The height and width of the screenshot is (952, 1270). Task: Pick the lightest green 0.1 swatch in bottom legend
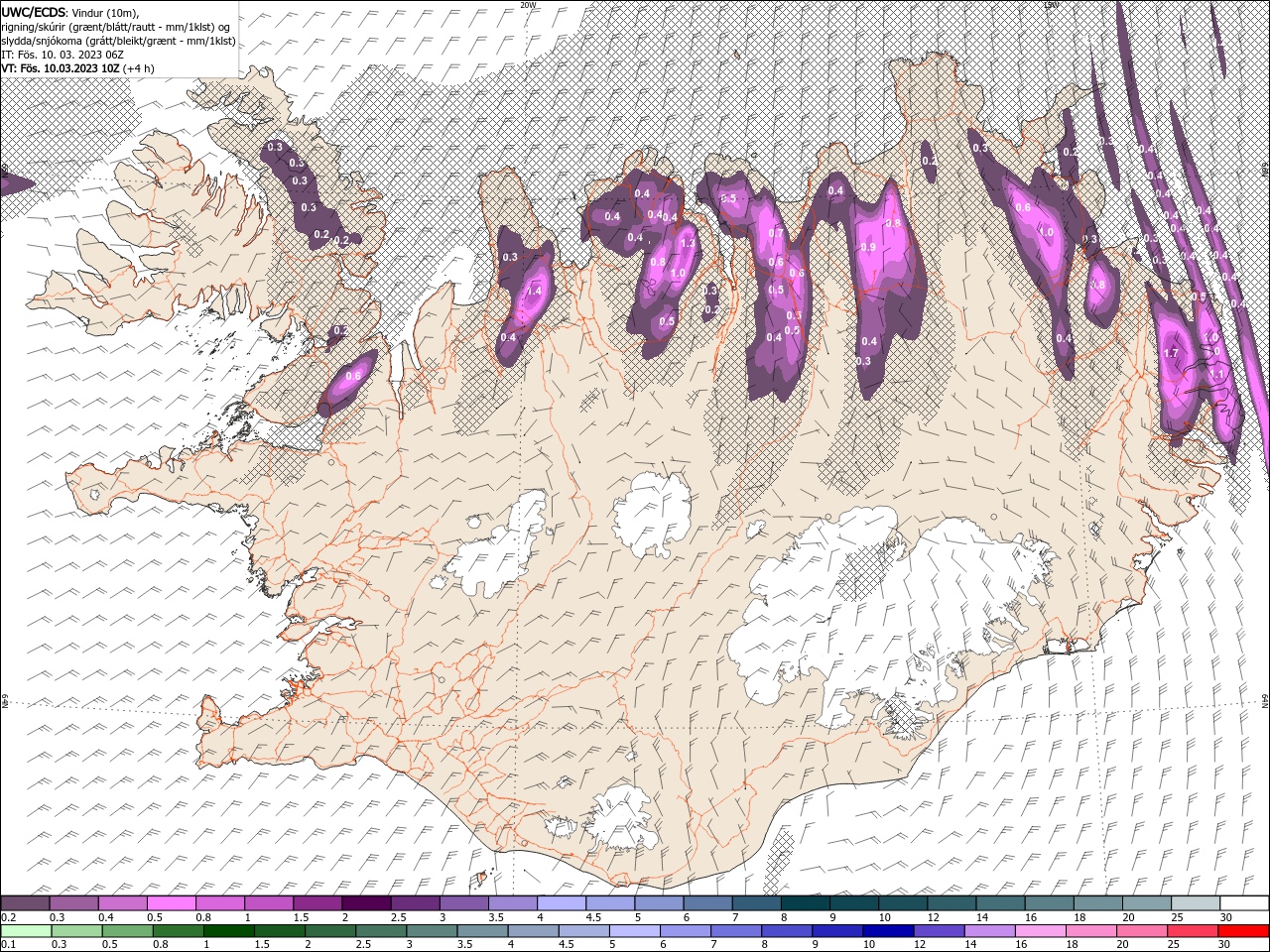[x=27, y=930]
